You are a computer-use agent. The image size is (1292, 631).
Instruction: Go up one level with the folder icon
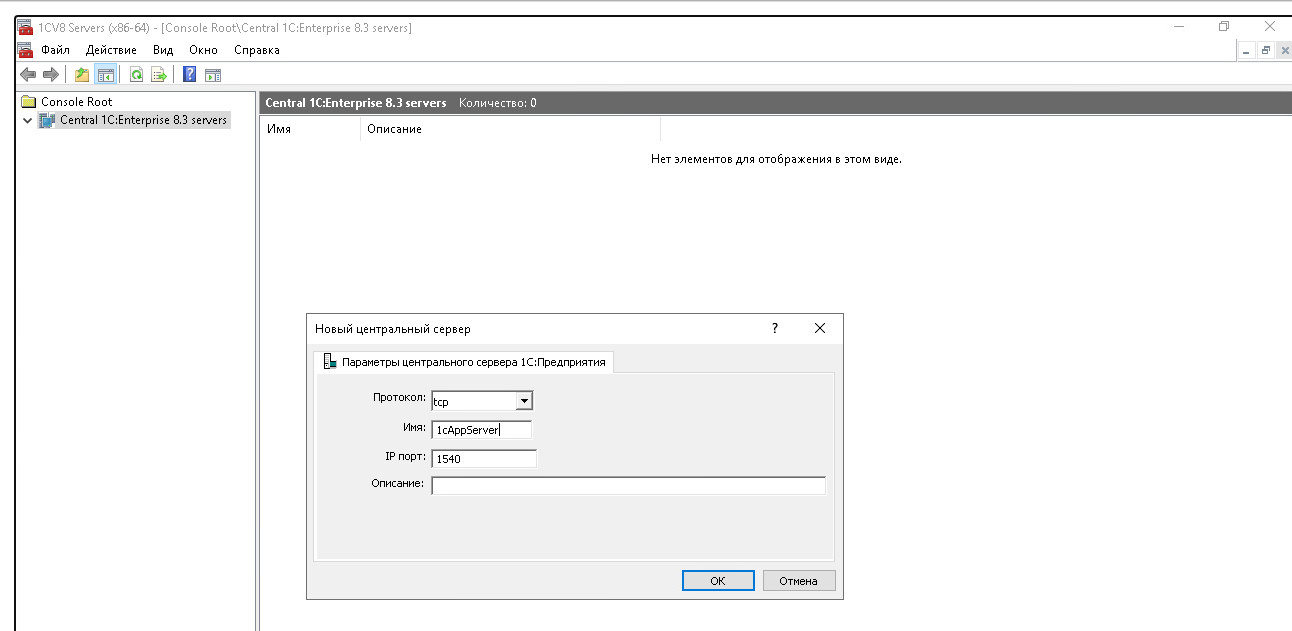(x=82, y=75)
